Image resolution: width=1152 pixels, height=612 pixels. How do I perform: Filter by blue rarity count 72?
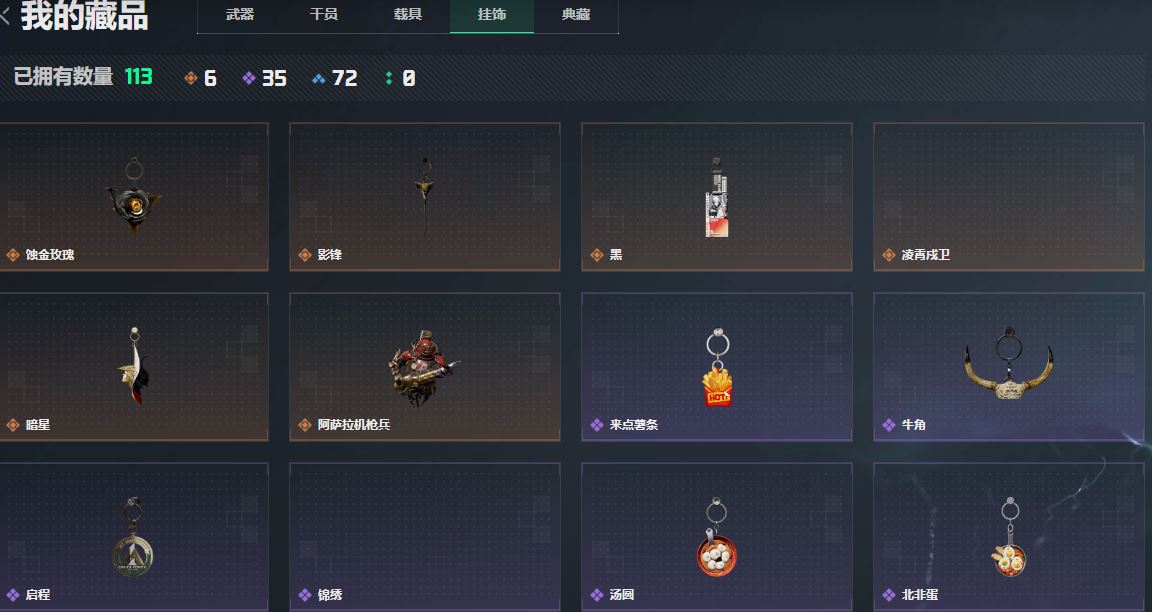pos(334,78)
